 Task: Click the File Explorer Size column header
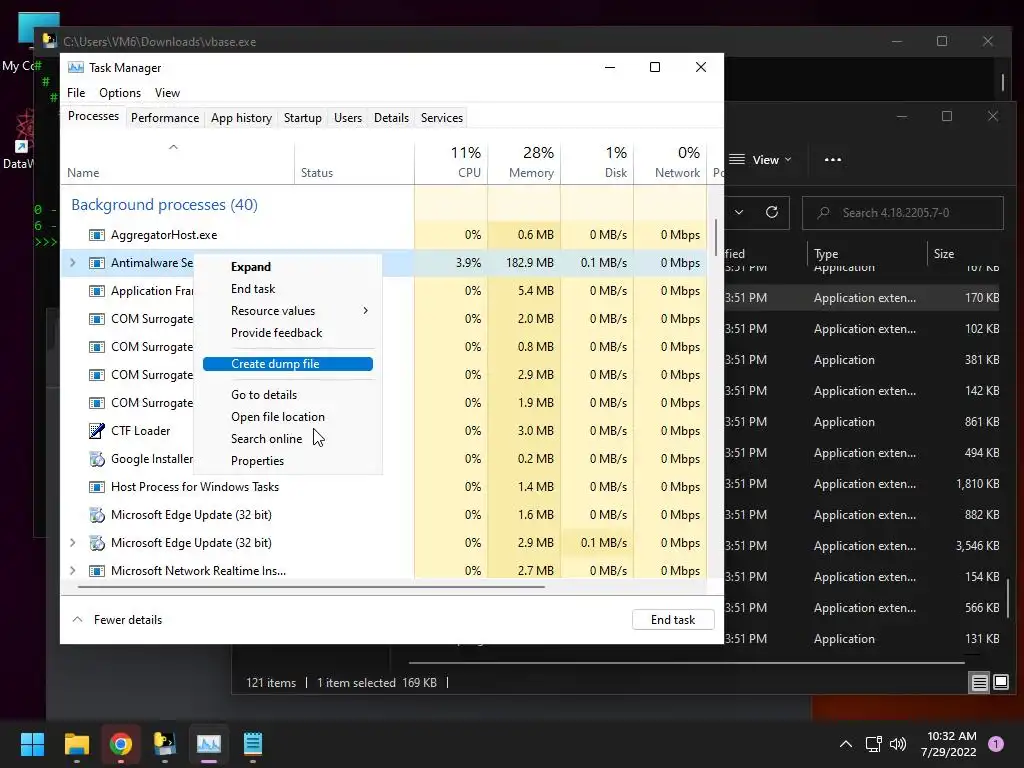tap(944, 253)
